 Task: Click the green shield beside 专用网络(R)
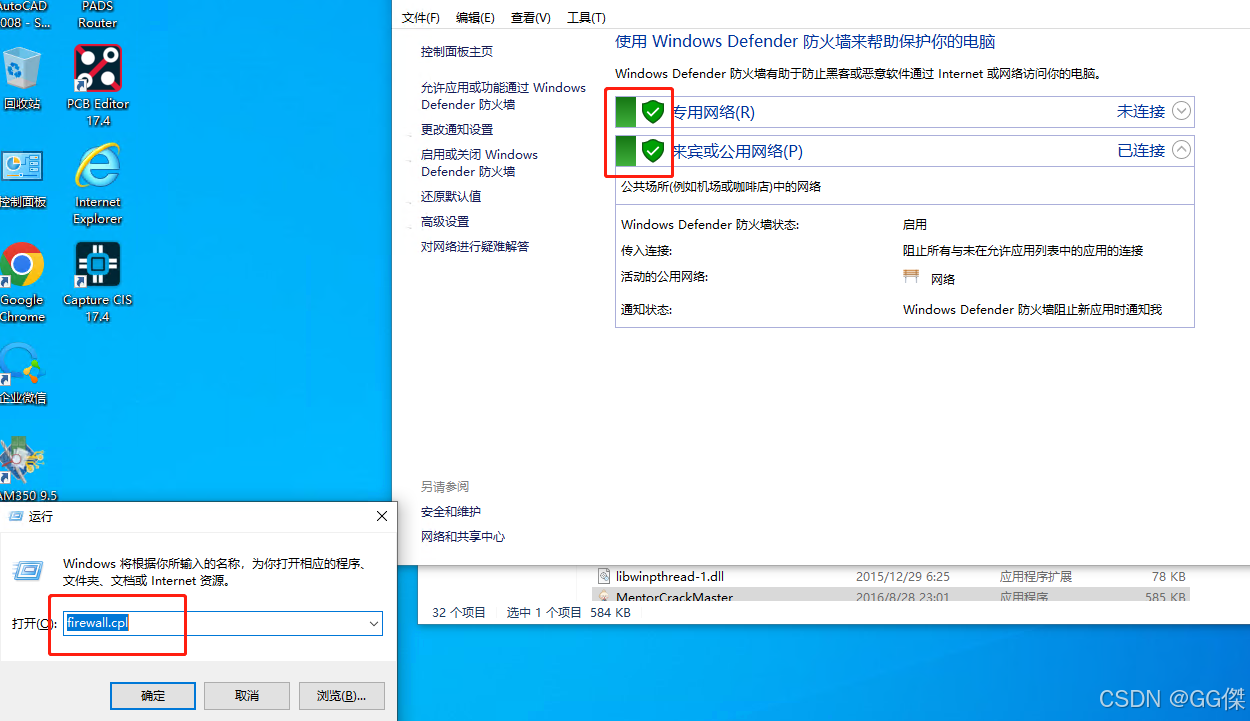(x=653, y=112)
